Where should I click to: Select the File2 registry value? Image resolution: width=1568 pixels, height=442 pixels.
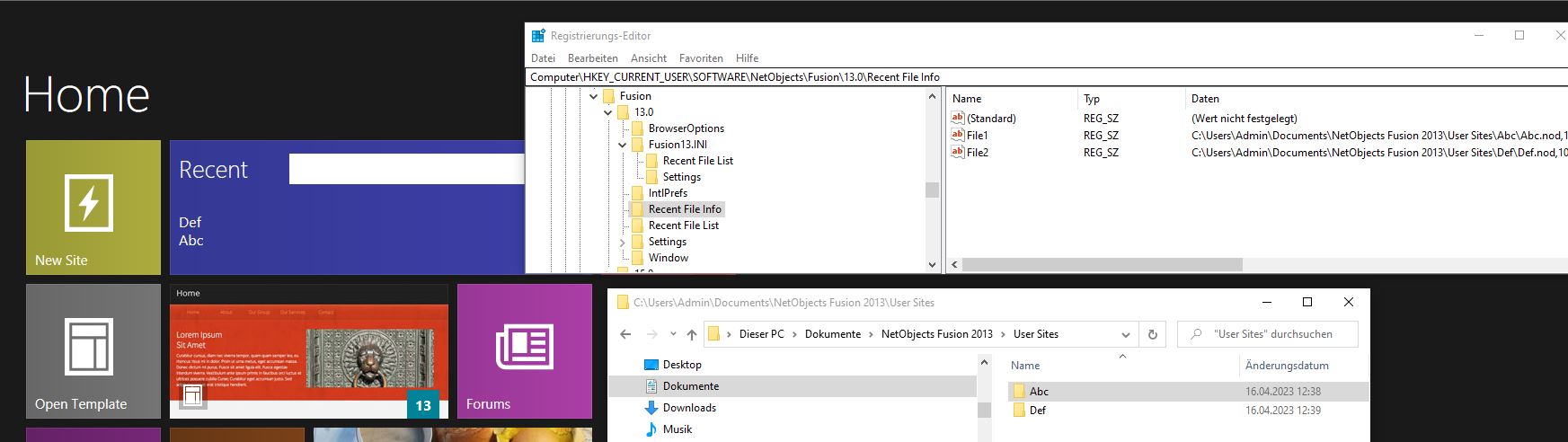point(977,153)
